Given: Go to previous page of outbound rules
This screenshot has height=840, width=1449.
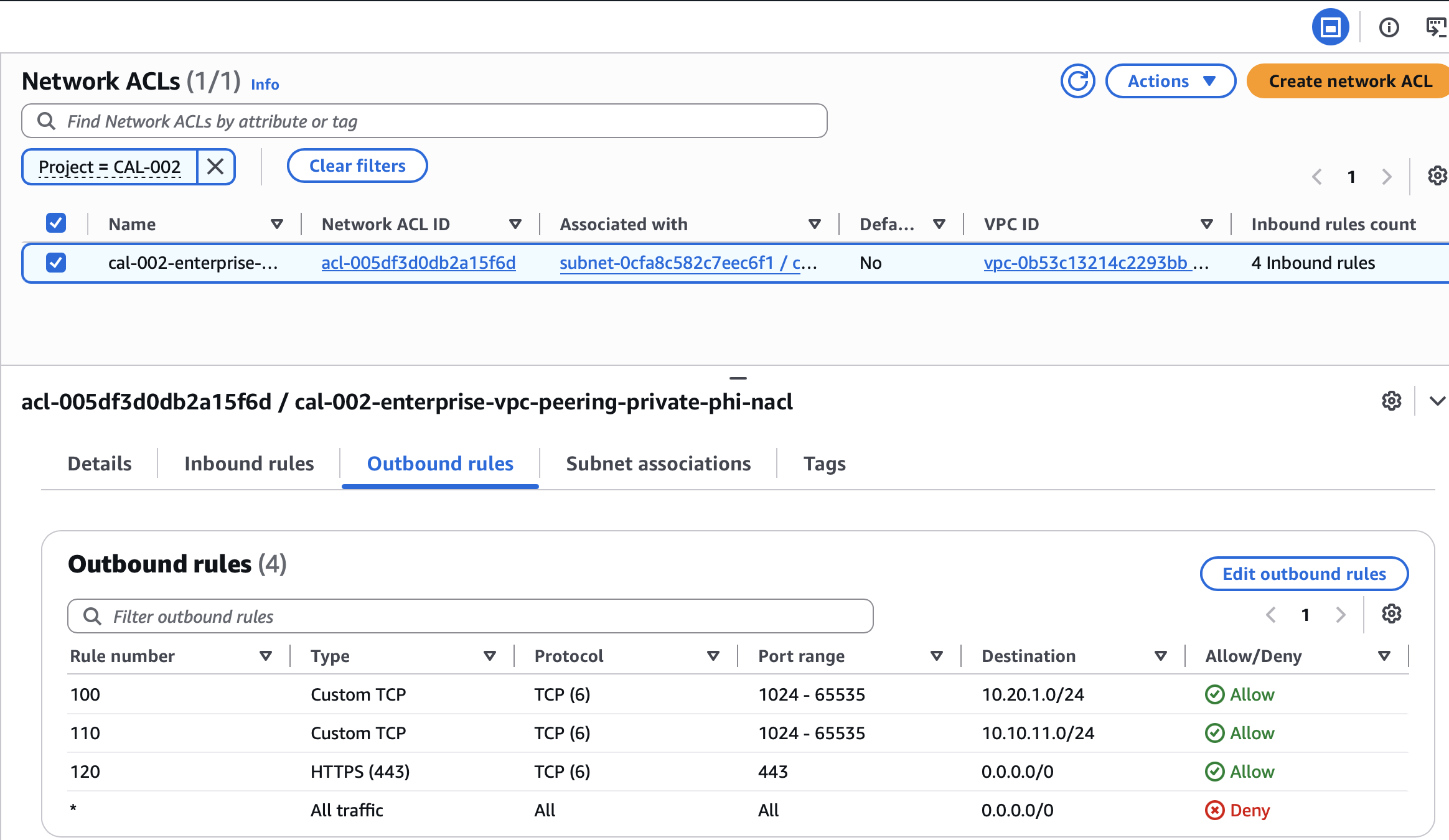Looking at the screenshot, I should pos(1271,615).
